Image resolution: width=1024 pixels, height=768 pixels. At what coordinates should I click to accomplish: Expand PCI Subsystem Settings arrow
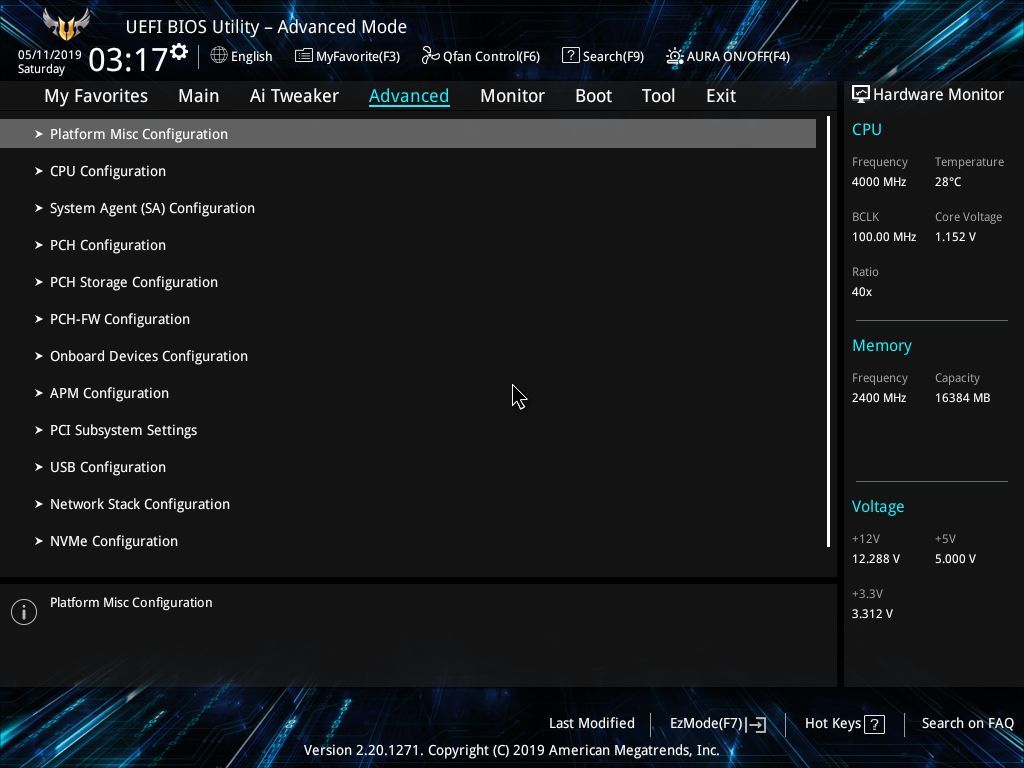point(39,430)
